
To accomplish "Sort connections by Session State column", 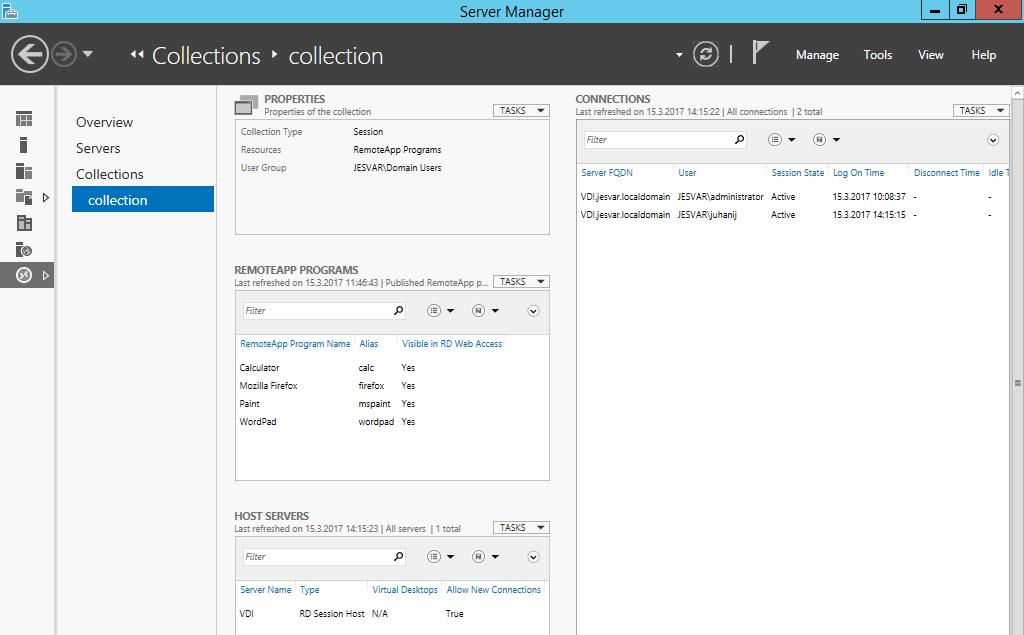I will 797,172.
